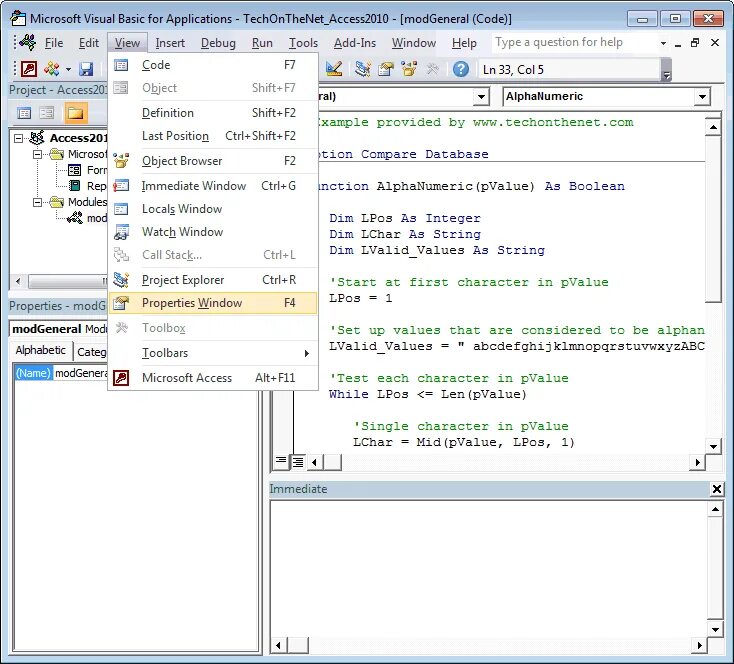This screenshot has width=734, height=664.
Task: Open the Insert menu
Action: pos(170,43)
